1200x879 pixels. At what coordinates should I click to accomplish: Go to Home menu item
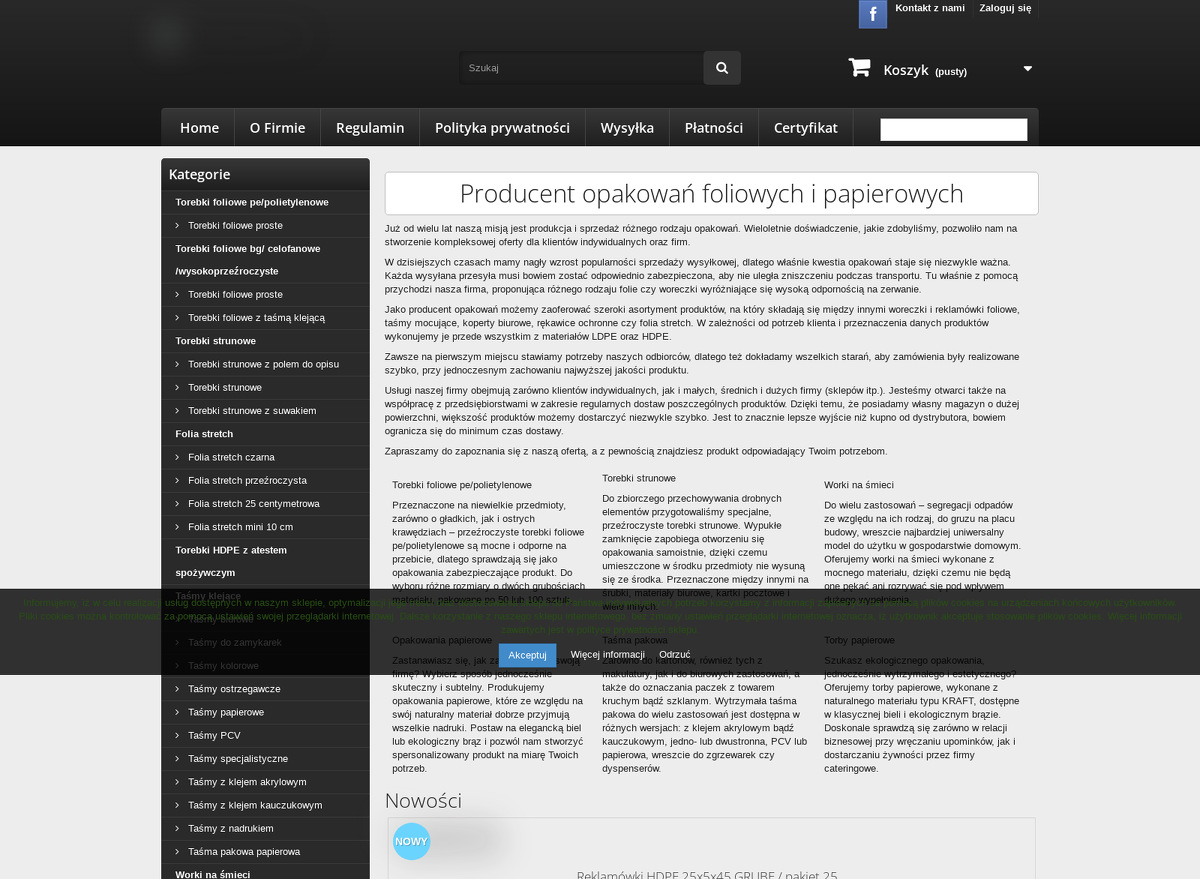(x=199, y=128)
